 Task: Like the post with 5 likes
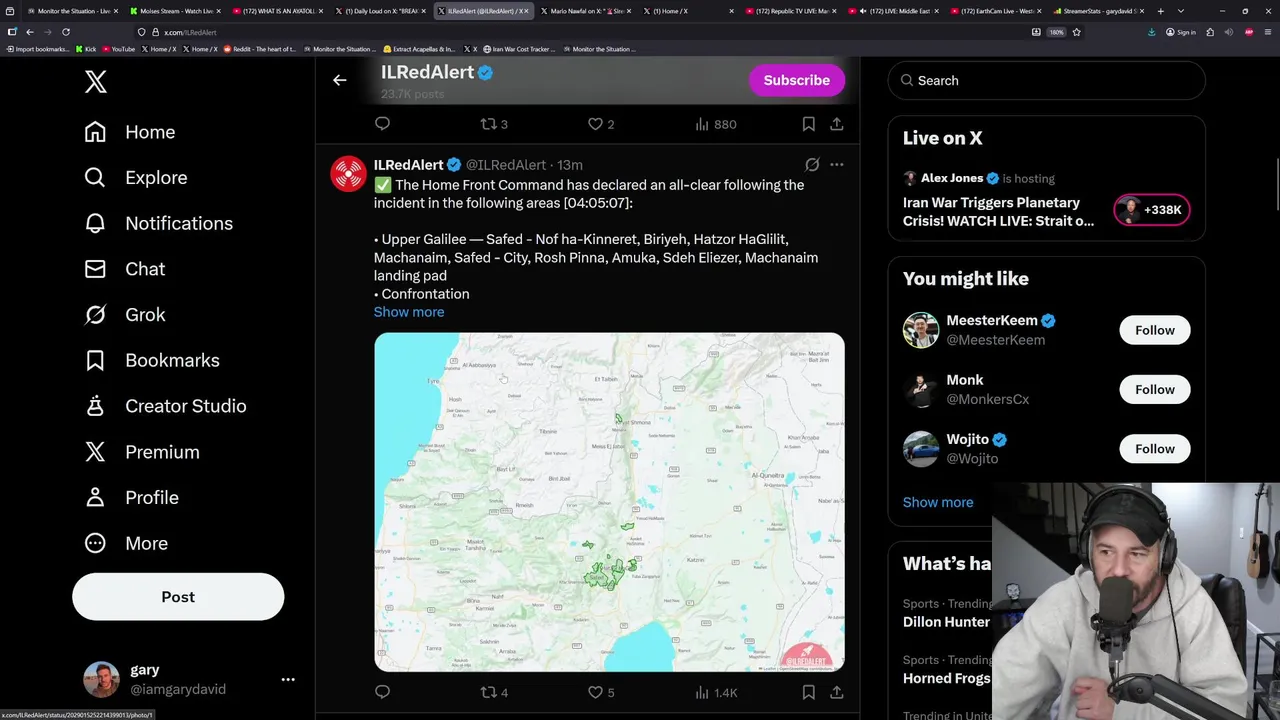(601, 692)
